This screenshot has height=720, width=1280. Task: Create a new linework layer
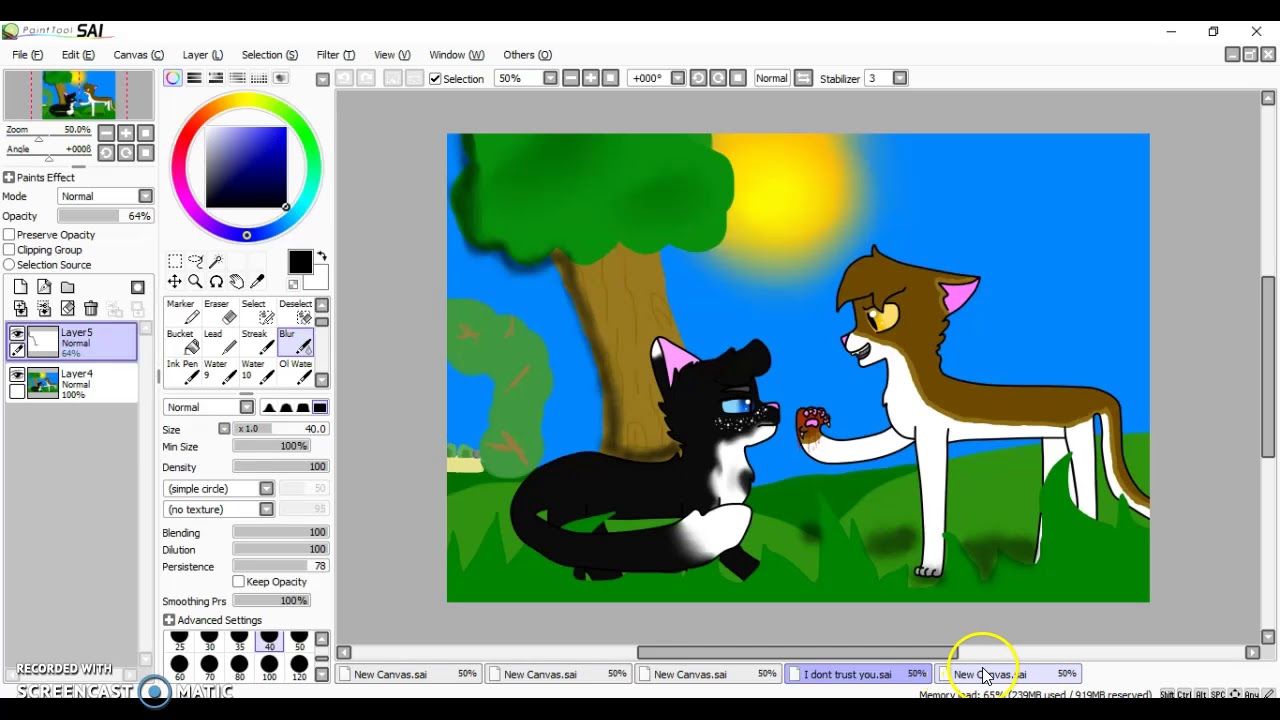(44, 287)
